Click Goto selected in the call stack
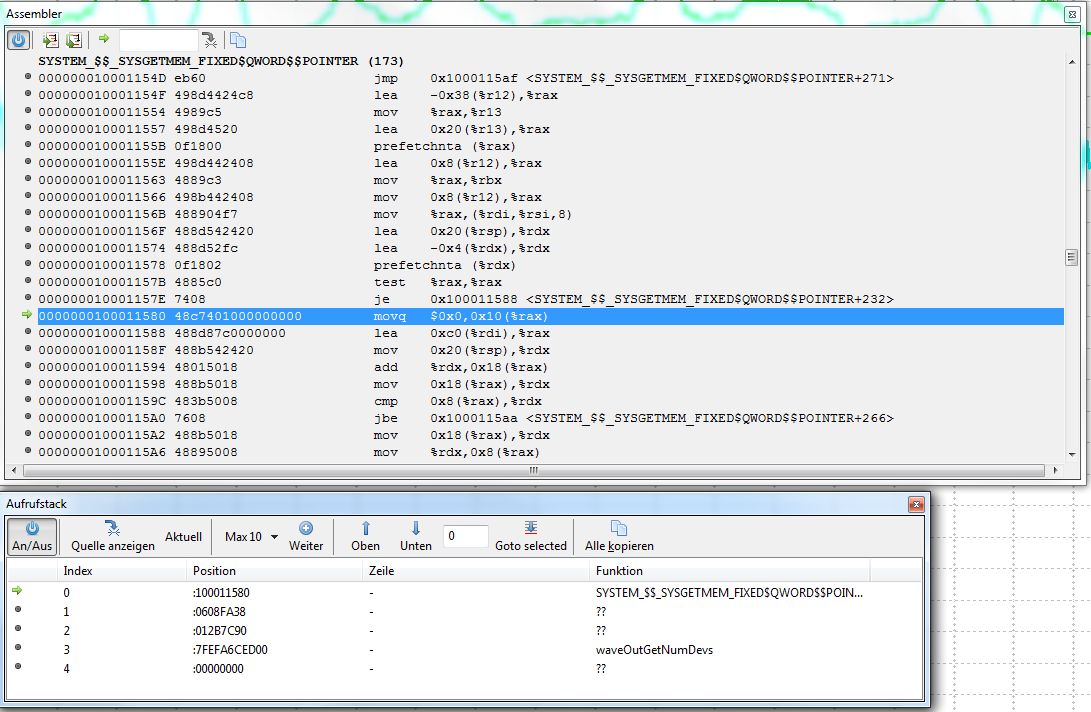The image size is (1091, 712). [x=530, y=536]
